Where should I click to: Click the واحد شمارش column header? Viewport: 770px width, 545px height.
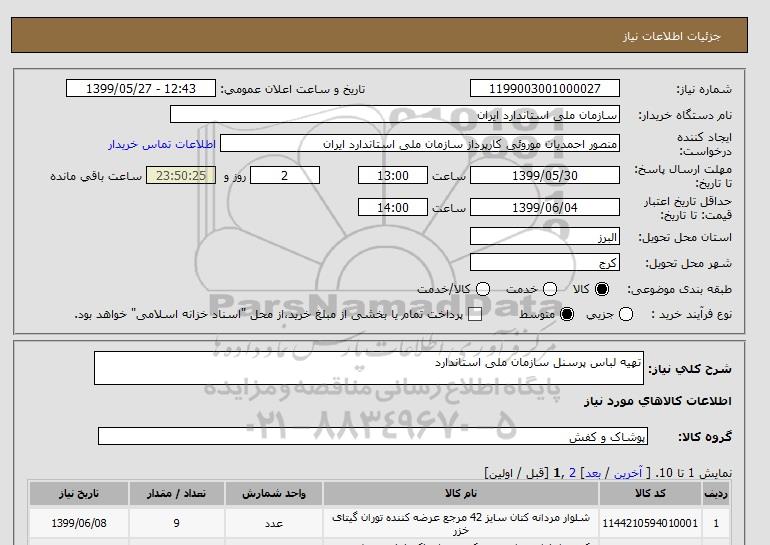[x=274, y=493]
